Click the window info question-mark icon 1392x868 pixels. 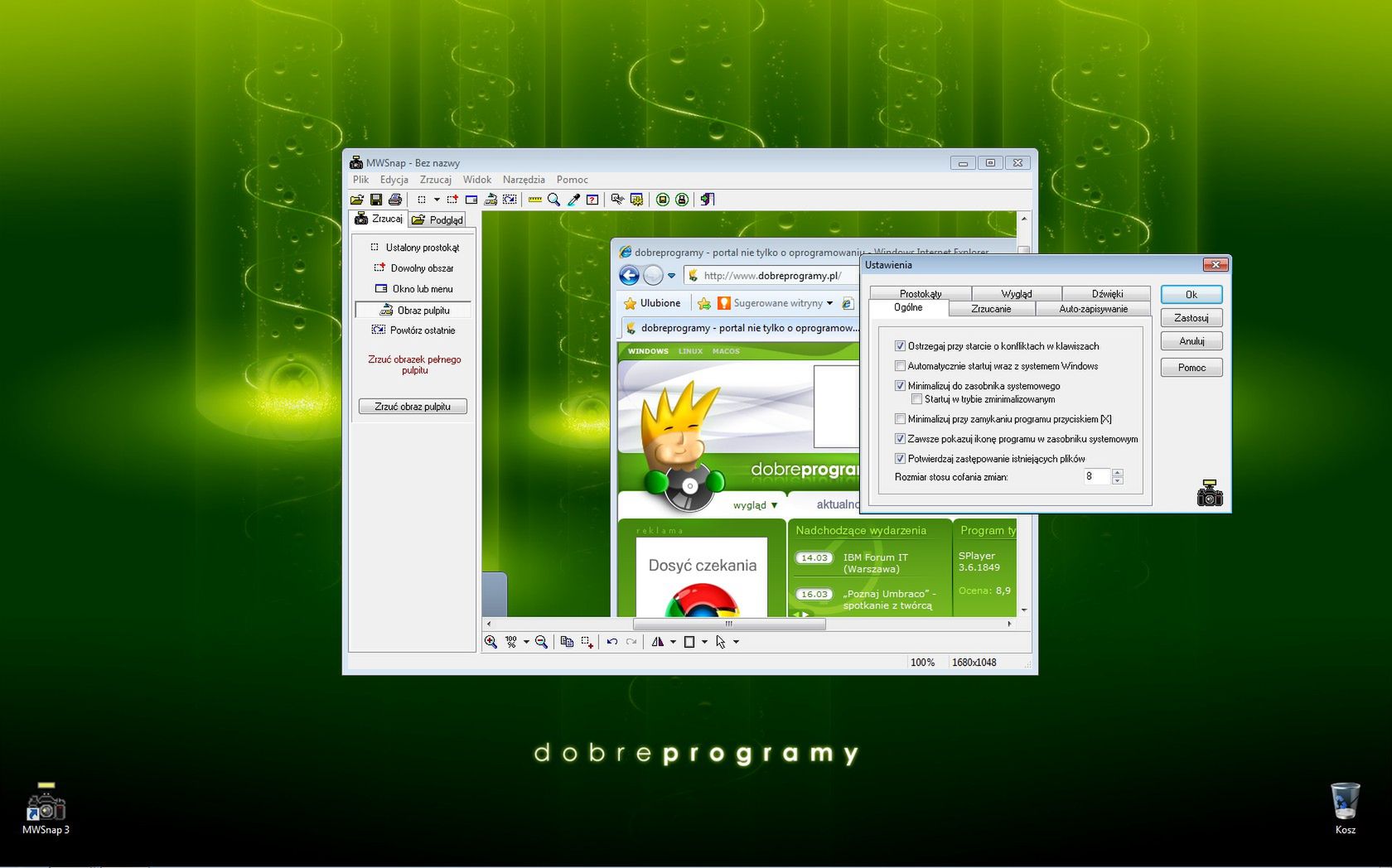592,200
